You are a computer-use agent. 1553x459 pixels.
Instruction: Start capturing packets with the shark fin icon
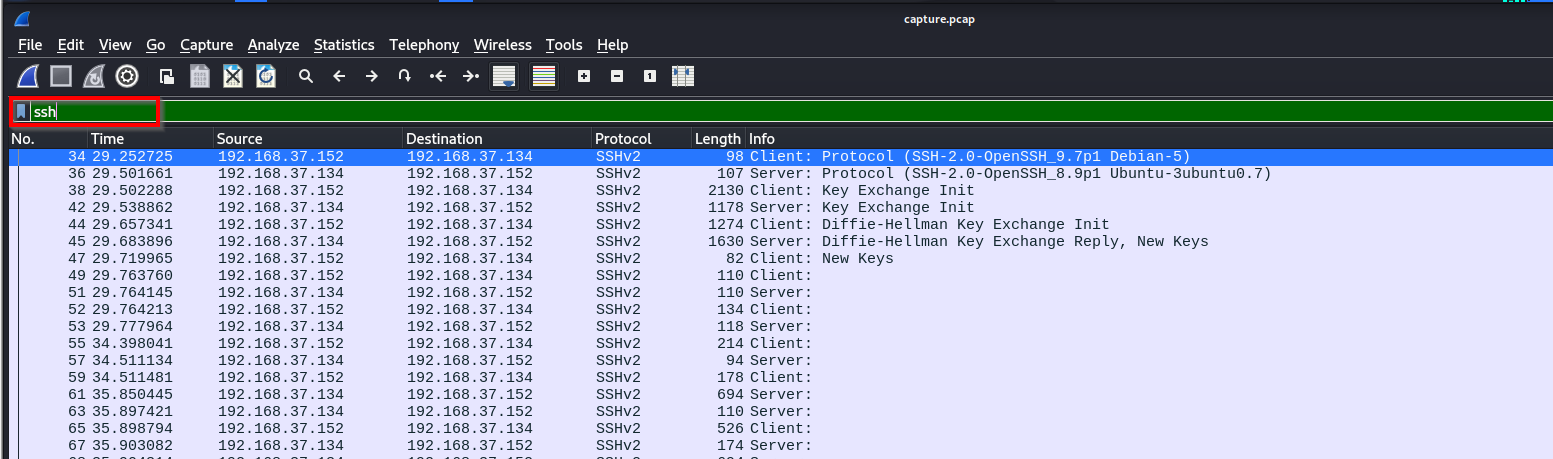(29, 76)
